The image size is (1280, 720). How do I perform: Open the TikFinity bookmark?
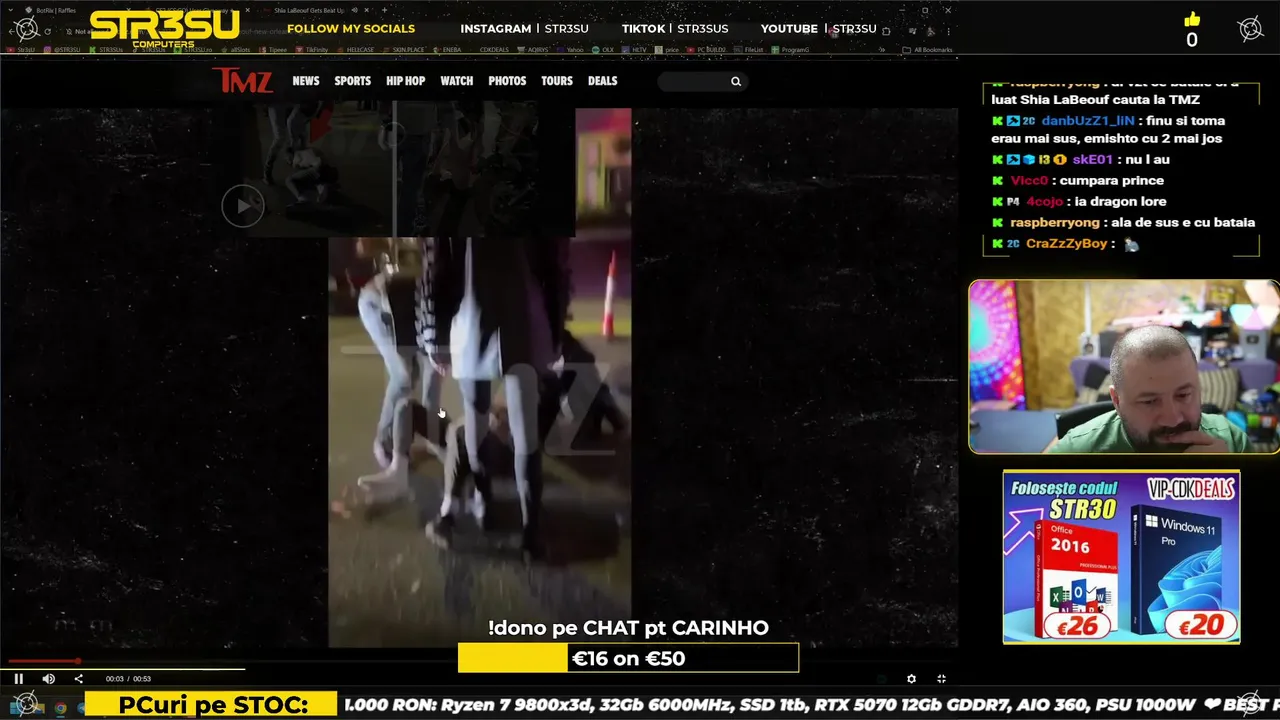point(313,49)
